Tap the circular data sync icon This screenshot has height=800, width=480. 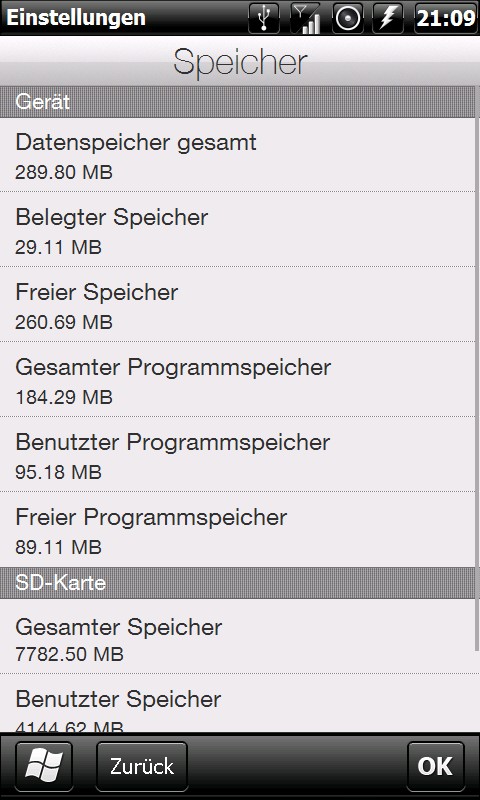(x=348, y=18)
